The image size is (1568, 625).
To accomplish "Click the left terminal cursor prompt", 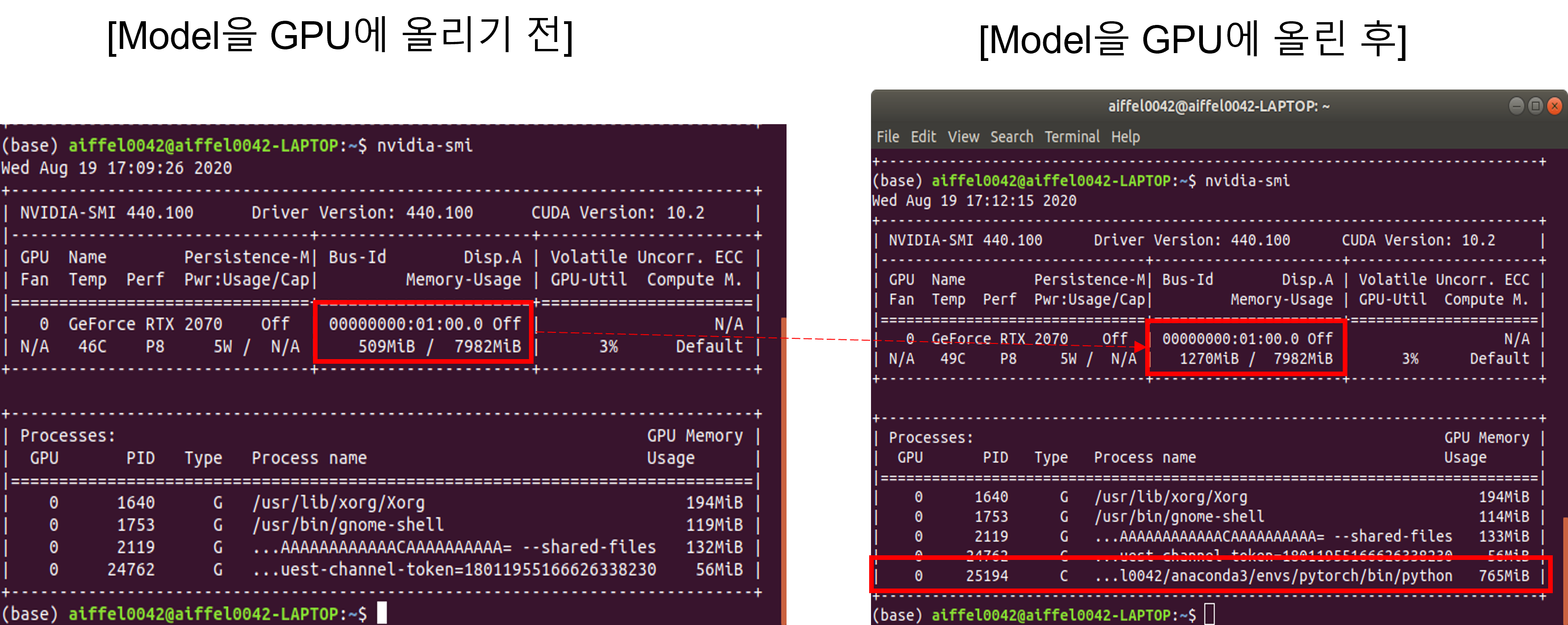I will (382, 612).
